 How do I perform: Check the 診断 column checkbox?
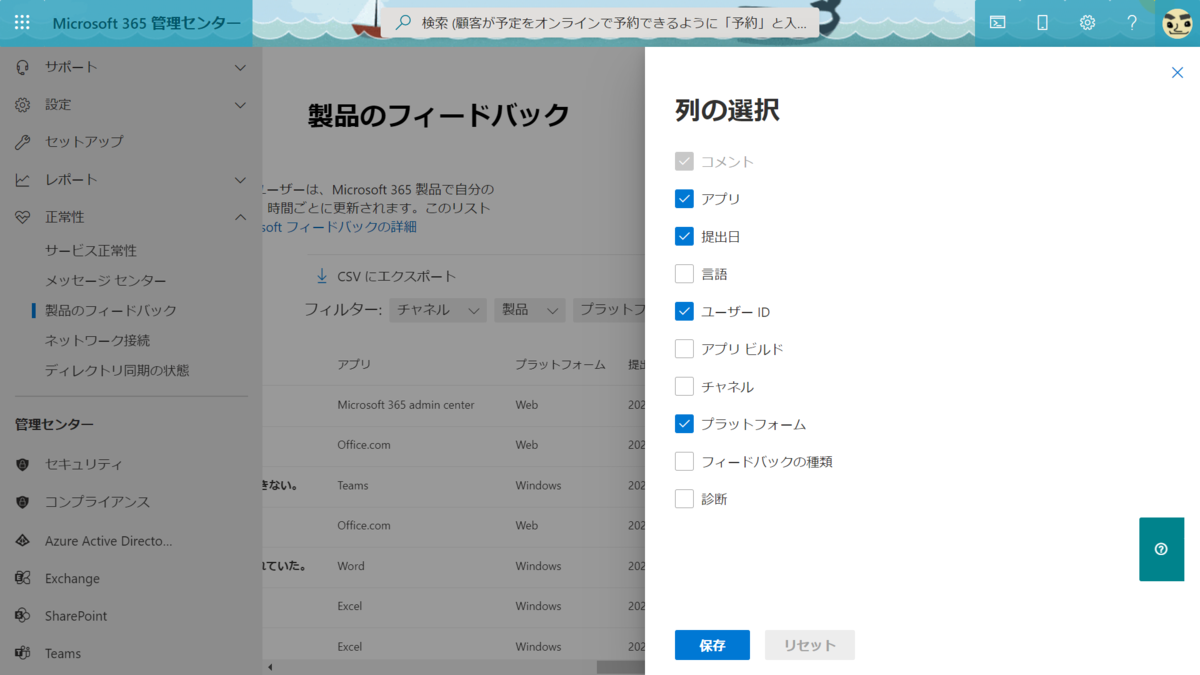(x=684, y=499)
